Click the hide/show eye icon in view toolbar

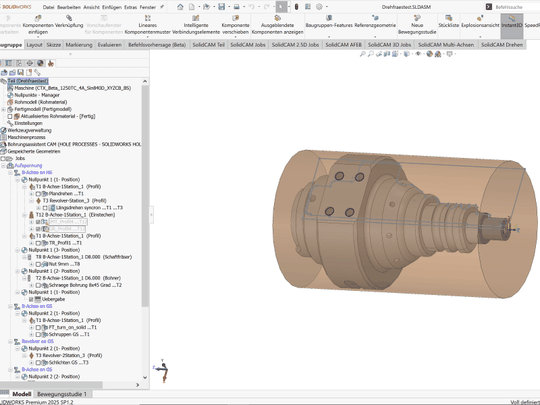(418, 54)
